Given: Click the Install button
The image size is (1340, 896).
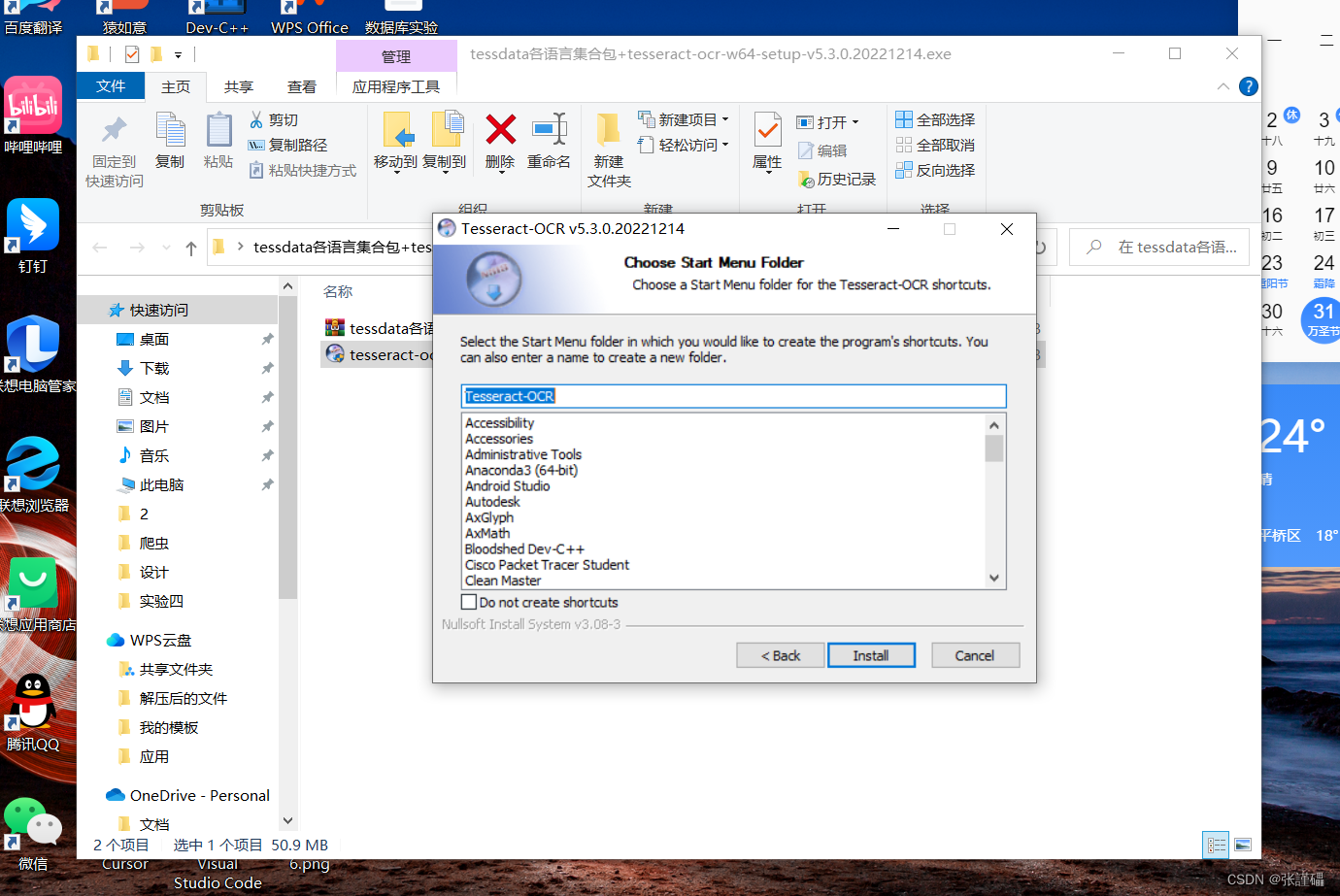Looking at the screenshot, I should point(871,654).
